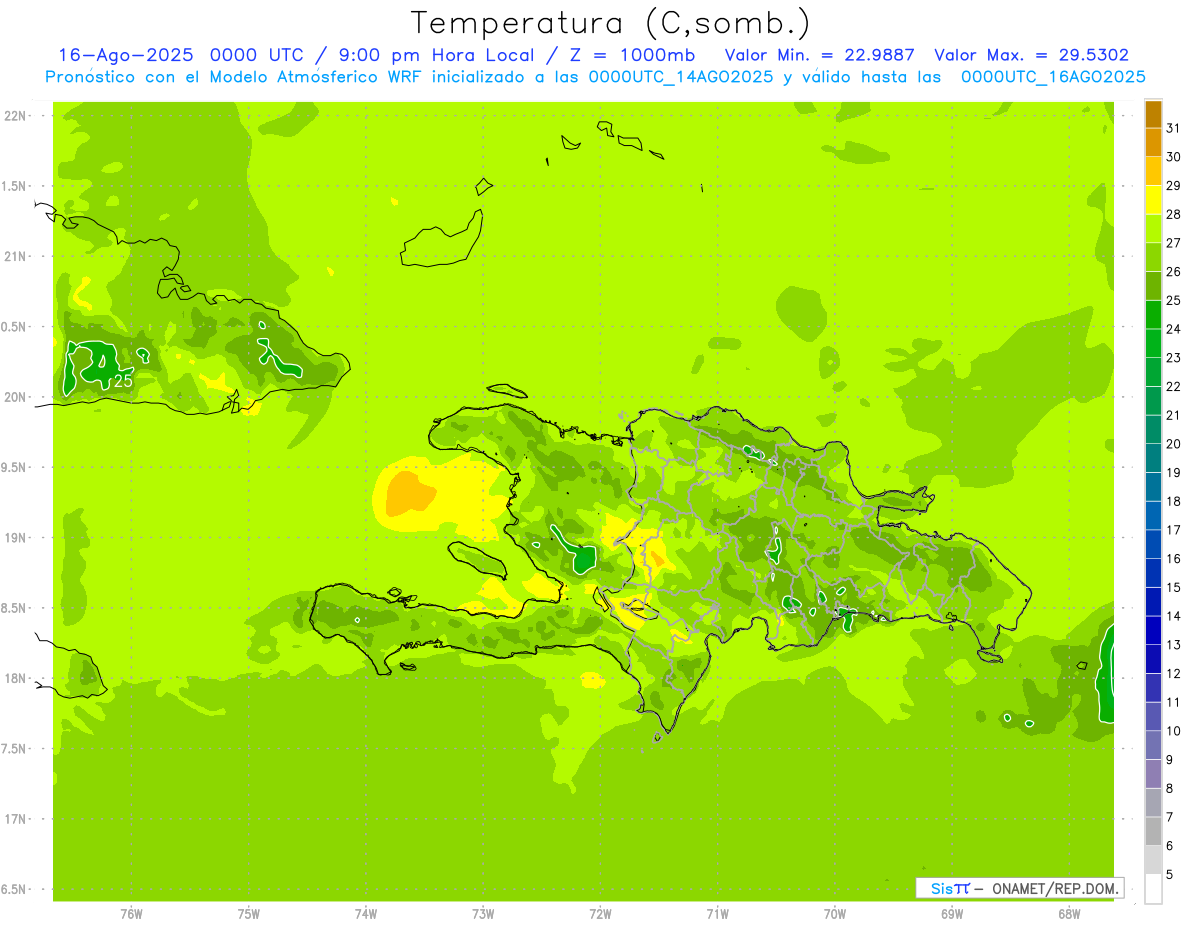Click the '73W' longitude axis label
The width and height of the screenshot is (1200, 927).
tap(483, 914)
